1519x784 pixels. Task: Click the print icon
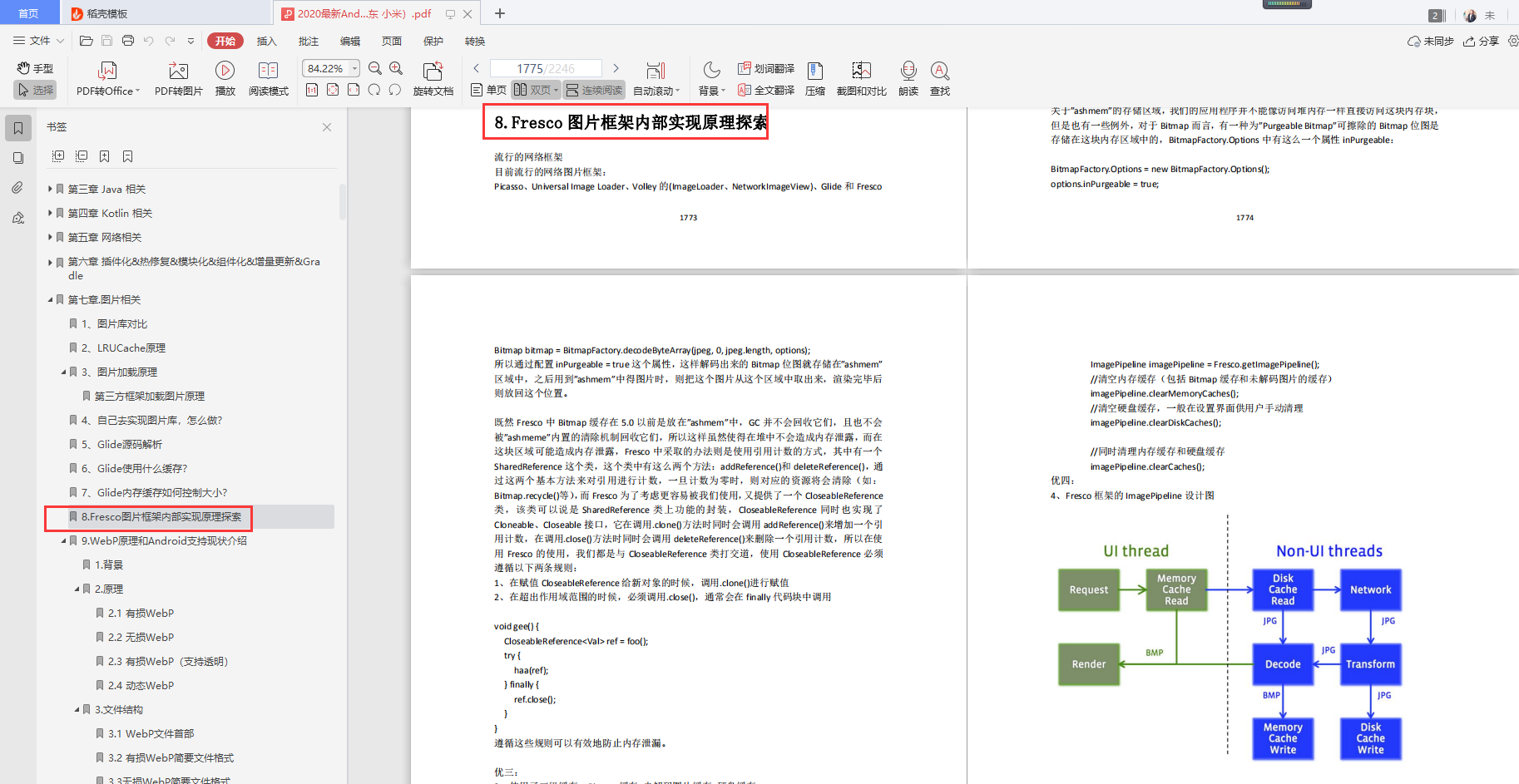coord(127,41)
